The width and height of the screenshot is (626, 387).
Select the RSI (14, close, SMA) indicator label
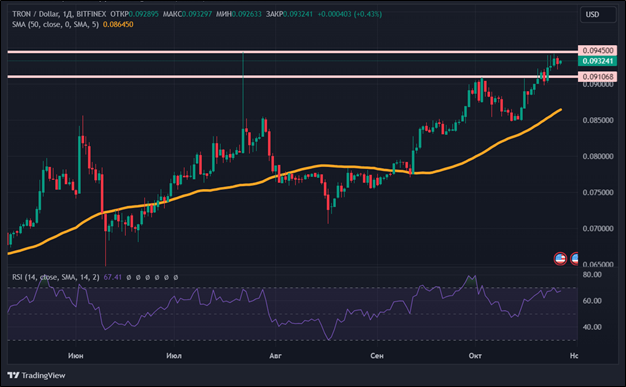point(55,277)
